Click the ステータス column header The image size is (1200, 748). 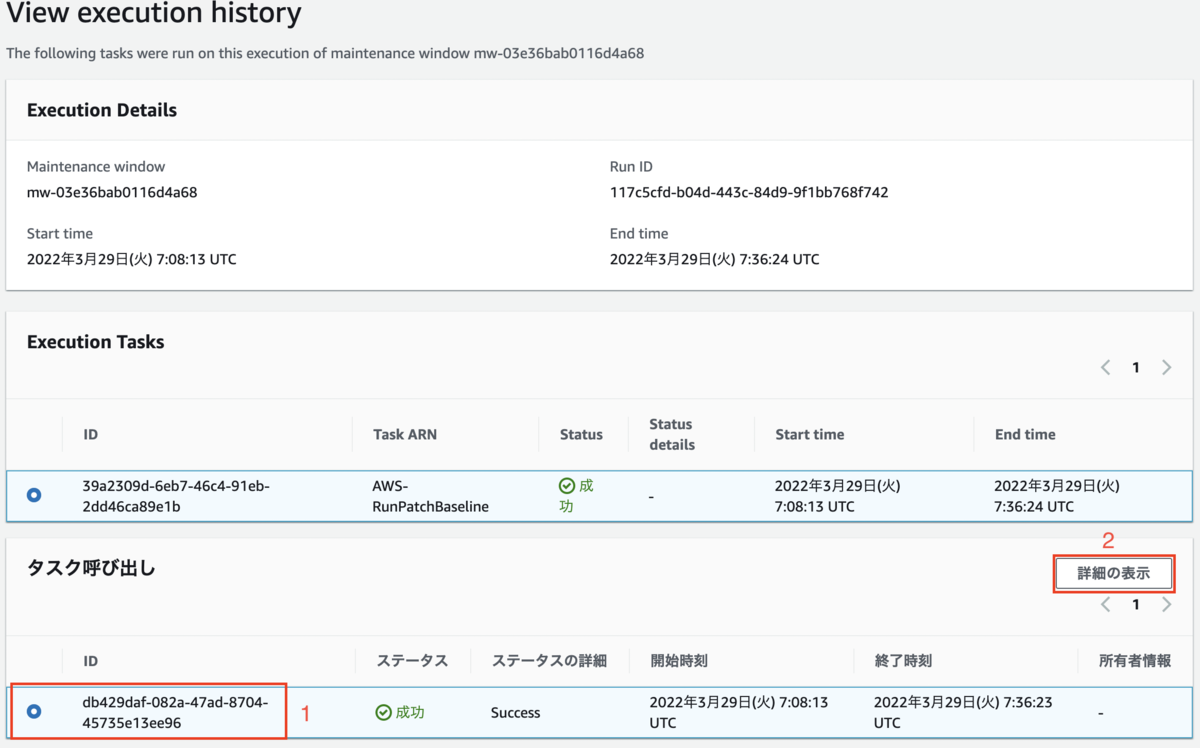coord(412,661)
